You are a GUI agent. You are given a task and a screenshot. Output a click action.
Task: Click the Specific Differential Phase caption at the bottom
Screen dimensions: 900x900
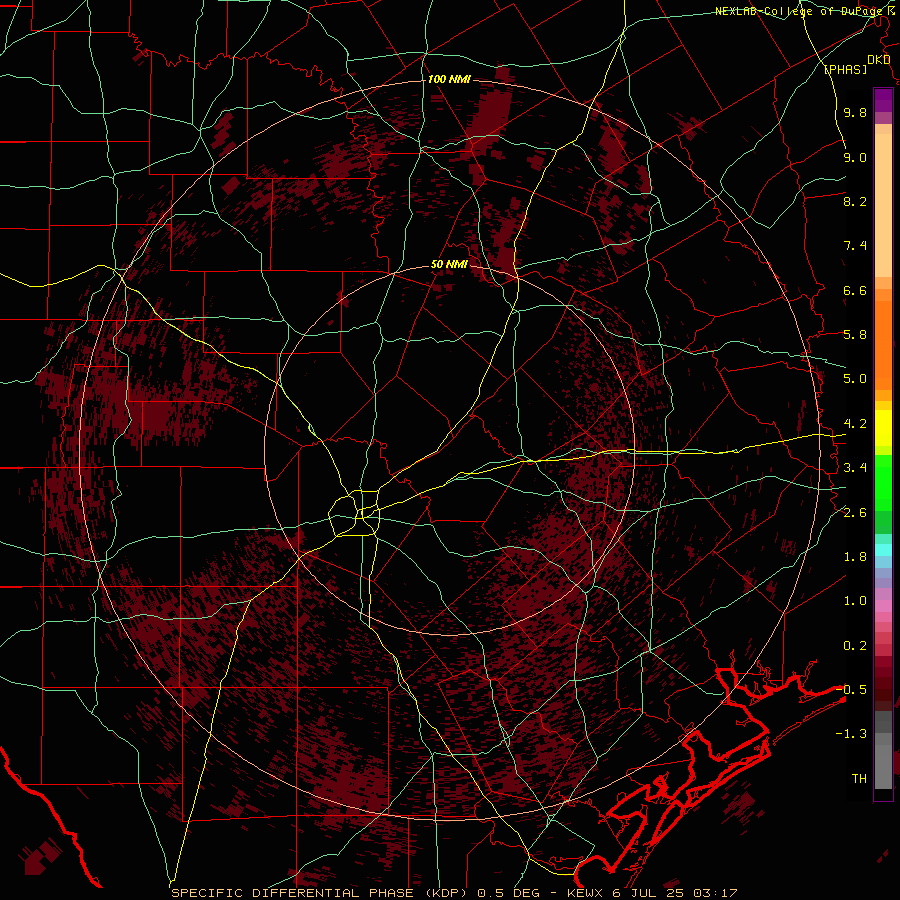454,893
